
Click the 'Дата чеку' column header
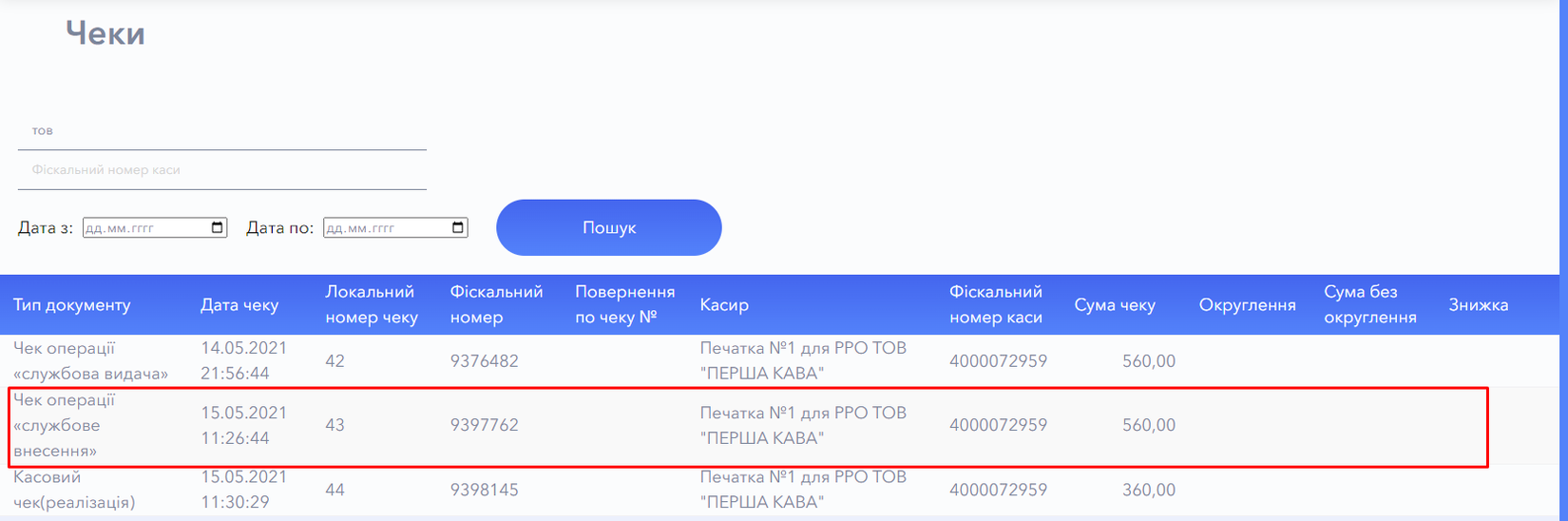pyautogui.click(x=239, y=305)
